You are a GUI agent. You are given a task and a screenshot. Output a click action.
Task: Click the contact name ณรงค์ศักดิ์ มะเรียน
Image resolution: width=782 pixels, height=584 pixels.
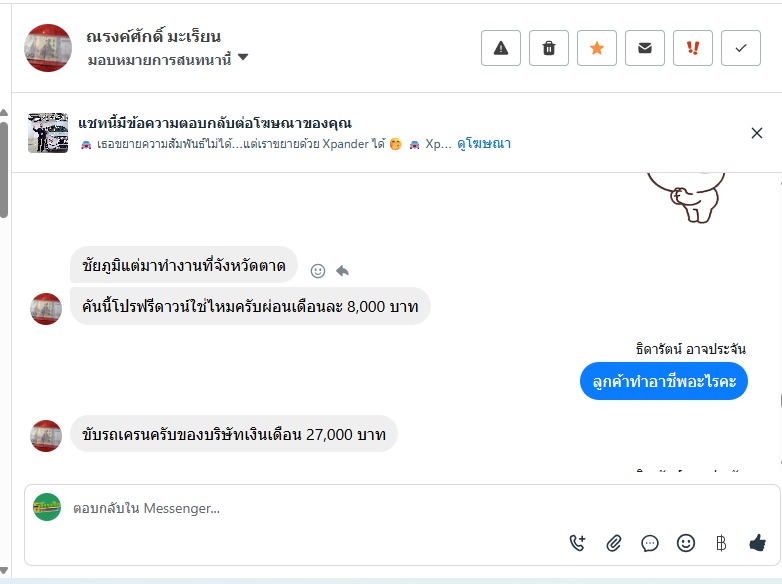(167, 38)
